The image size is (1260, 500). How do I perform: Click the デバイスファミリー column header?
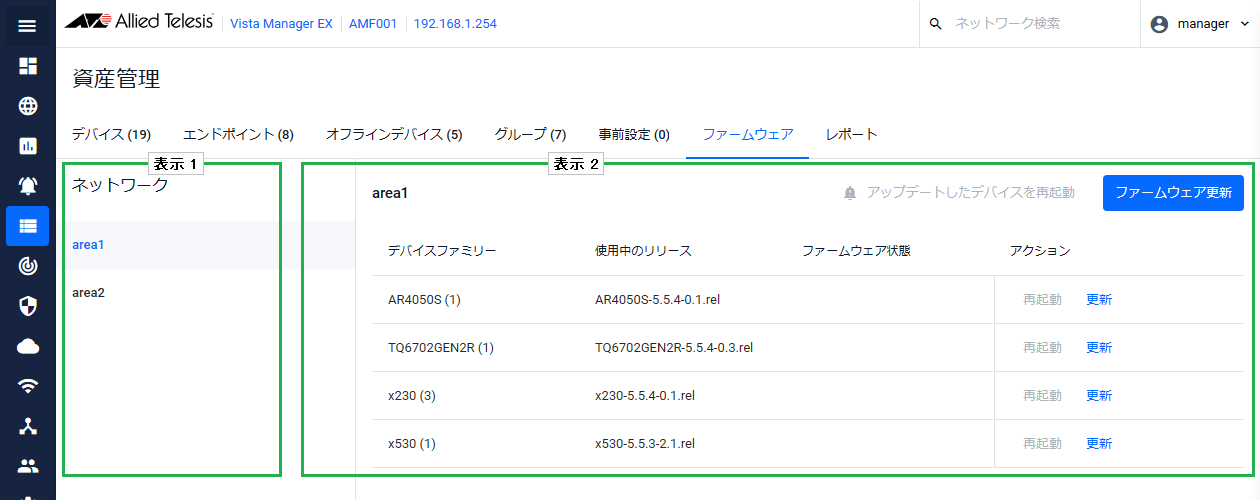pos(442,251)
